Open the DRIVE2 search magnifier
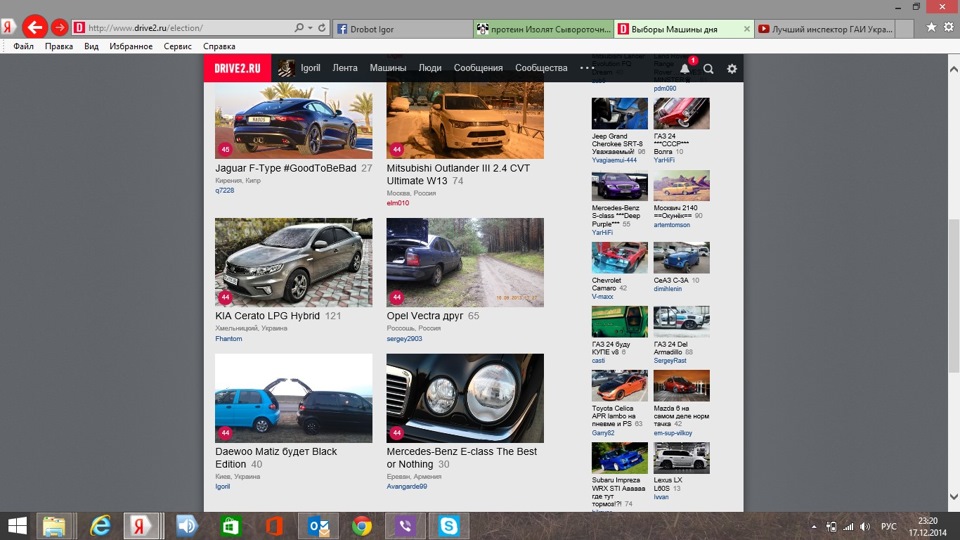 (x=708, y=69)
